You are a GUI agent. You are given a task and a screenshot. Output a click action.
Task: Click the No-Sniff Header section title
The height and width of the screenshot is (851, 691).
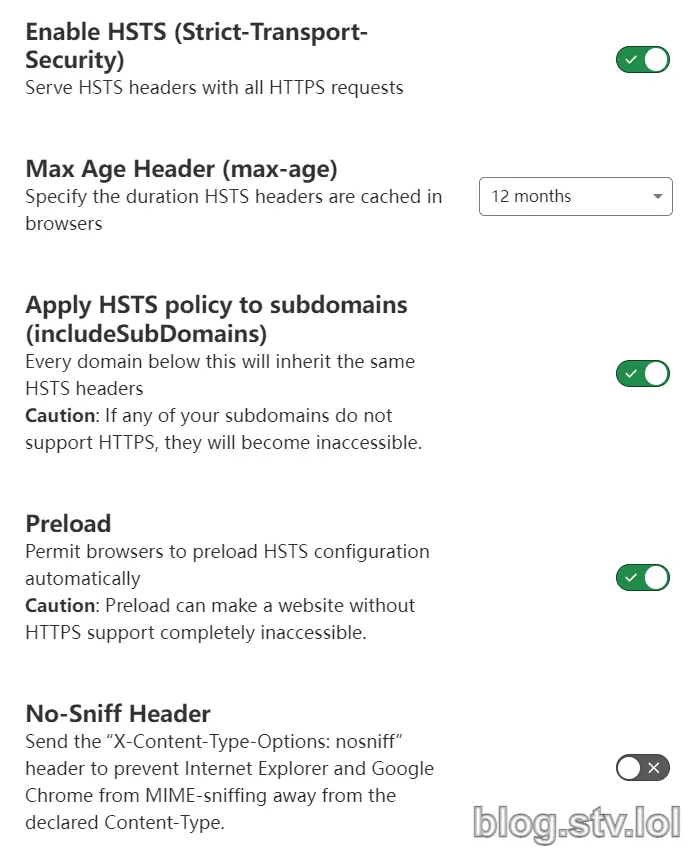pos(118,713)
